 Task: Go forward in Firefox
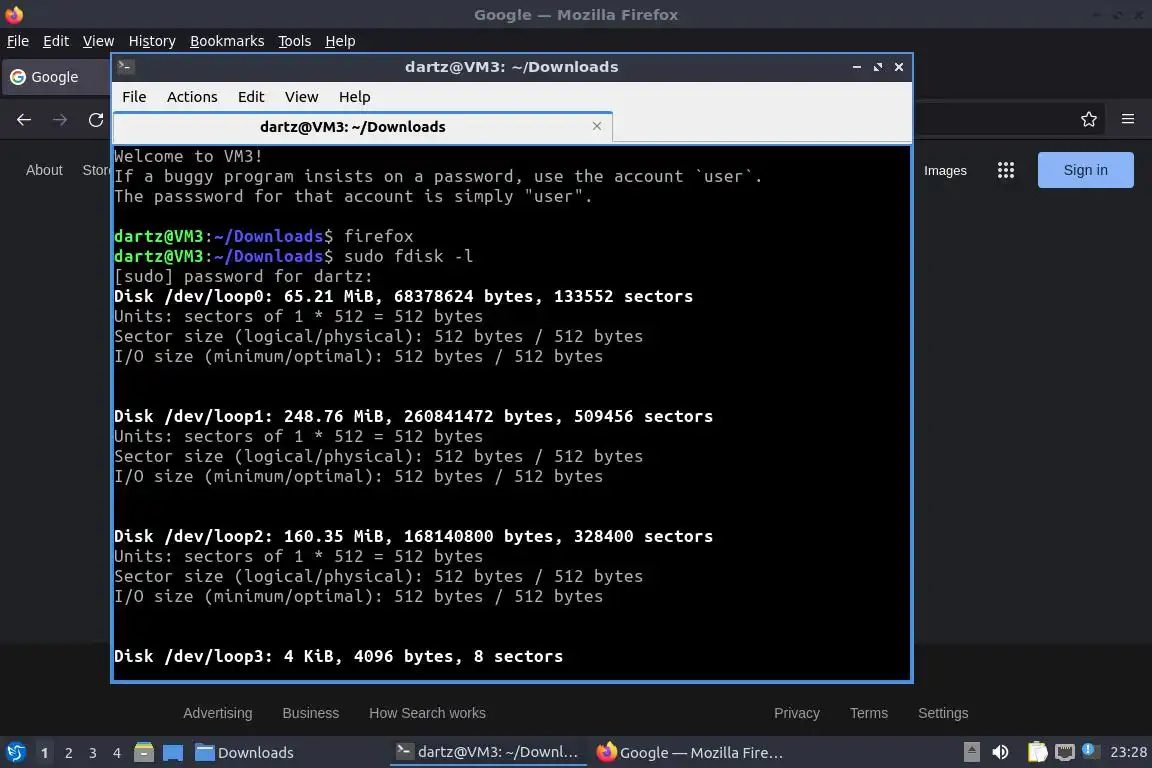60,120
